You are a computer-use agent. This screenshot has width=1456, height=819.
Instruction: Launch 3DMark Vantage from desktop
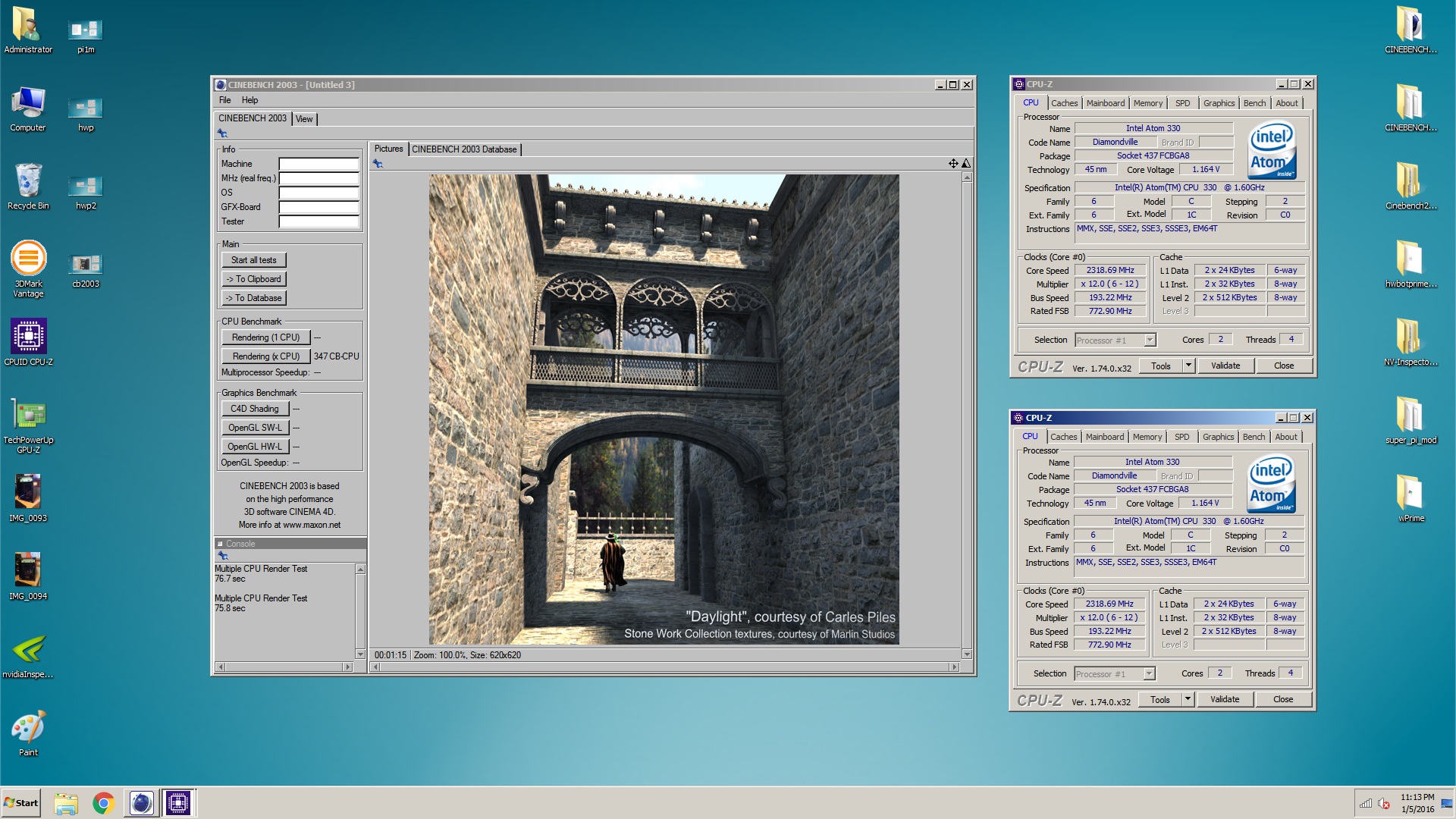[x=28, y=268]
